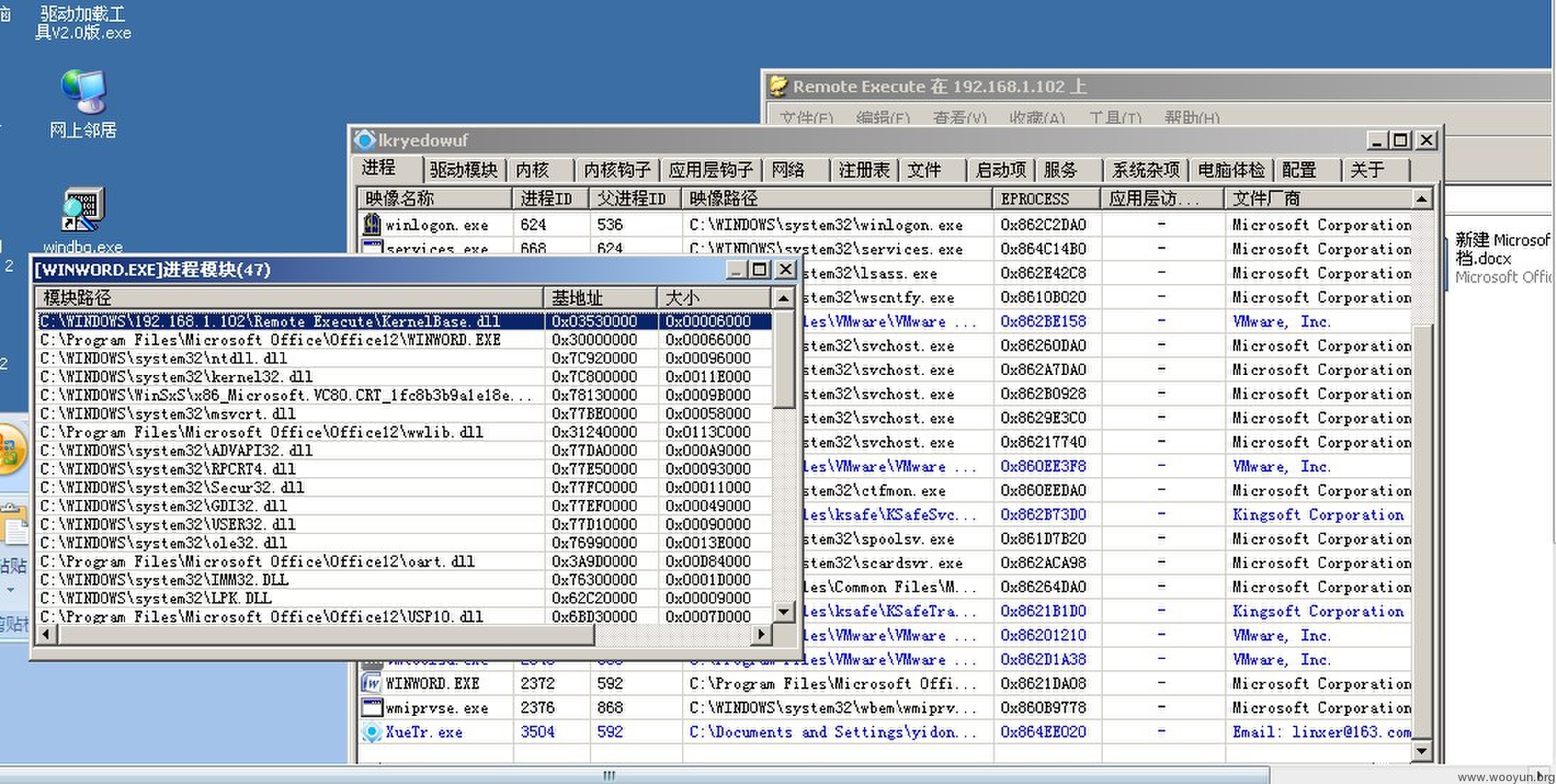The image size is (1556, 784).
Task: Open the 系统杂项 tab
Action: coord(1145,170)
